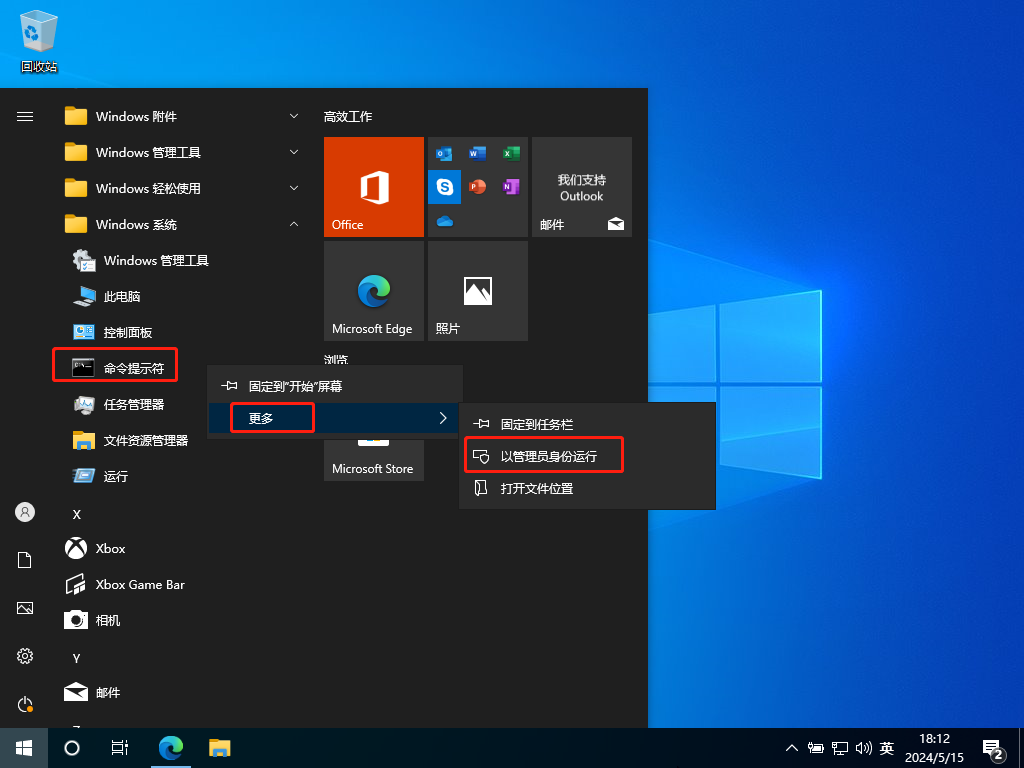1024x768 pixels.
Task: Choose 固定到任务栏 from the submenu
Action: (x=537, y=424)
